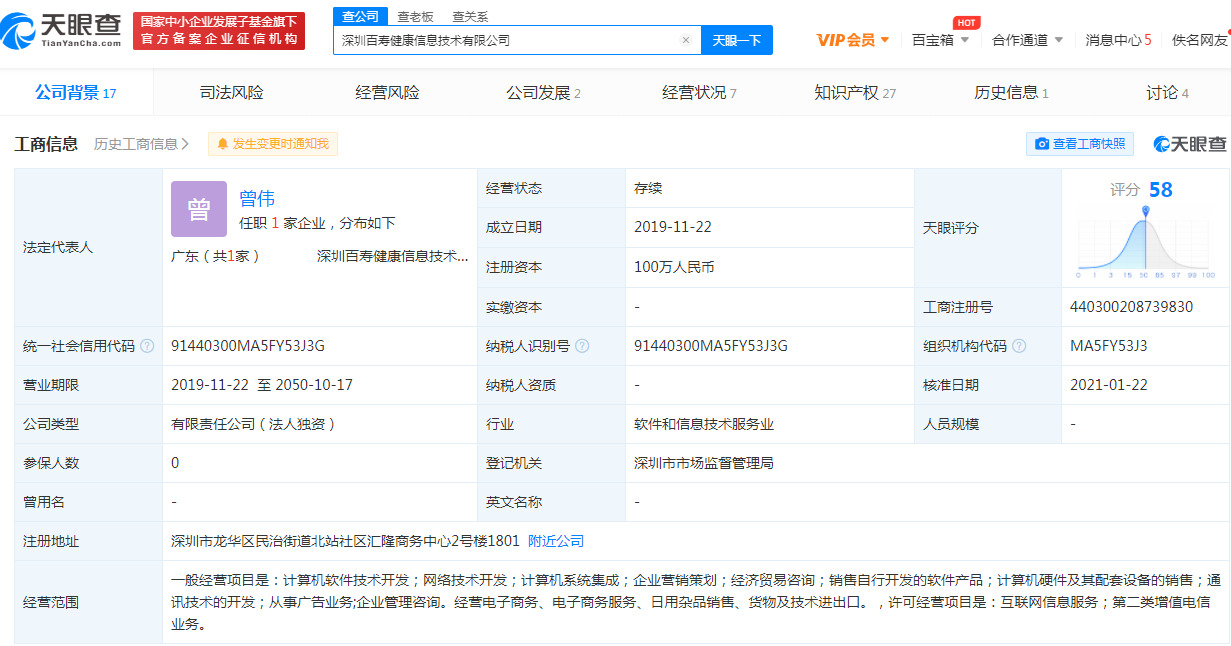Click the 天眼查 logo beside 查看工商快照
This screenshot has height=646, width=1231.
pyautogui.click(x=1189, y=144)
